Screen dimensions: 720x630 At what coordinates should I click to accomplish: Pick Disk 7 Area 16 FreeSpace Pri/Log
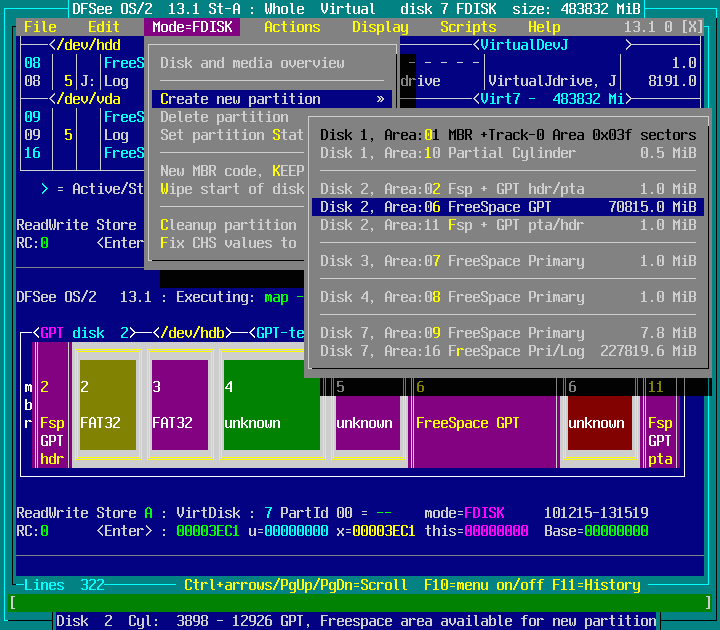coord(508,351)
